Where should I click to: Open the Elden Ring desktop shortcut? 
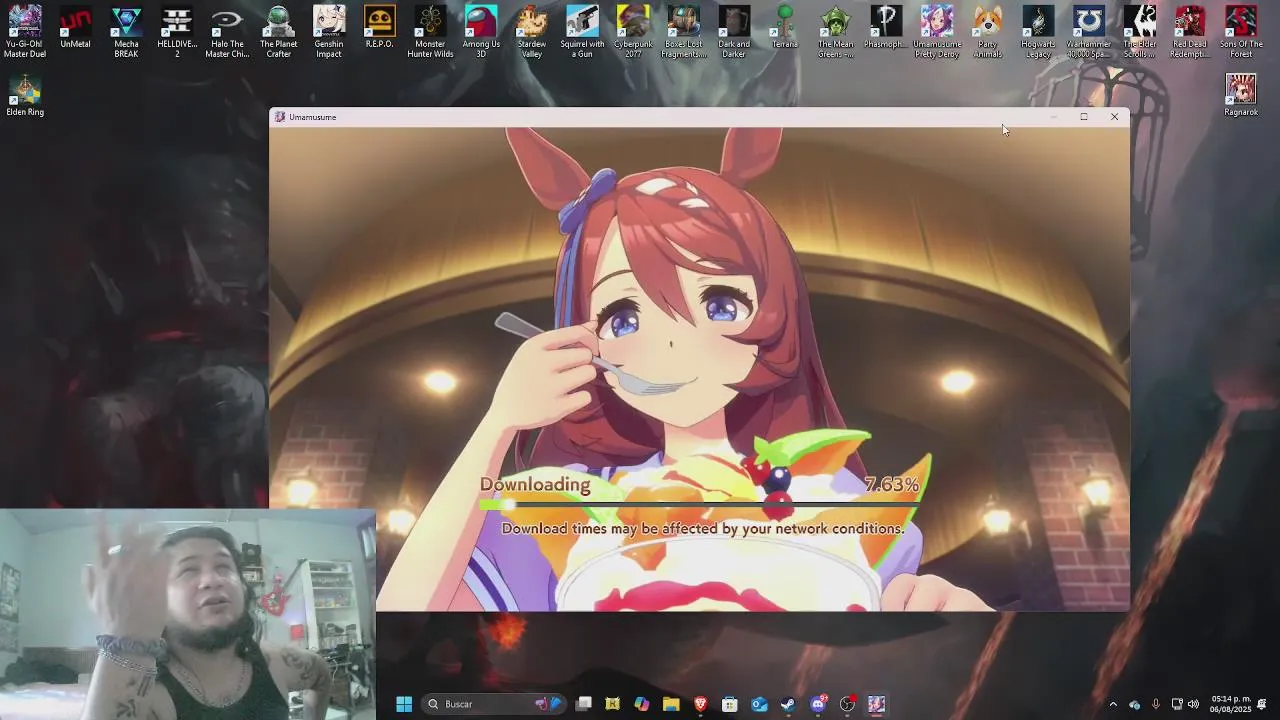[x=25, y=95]
